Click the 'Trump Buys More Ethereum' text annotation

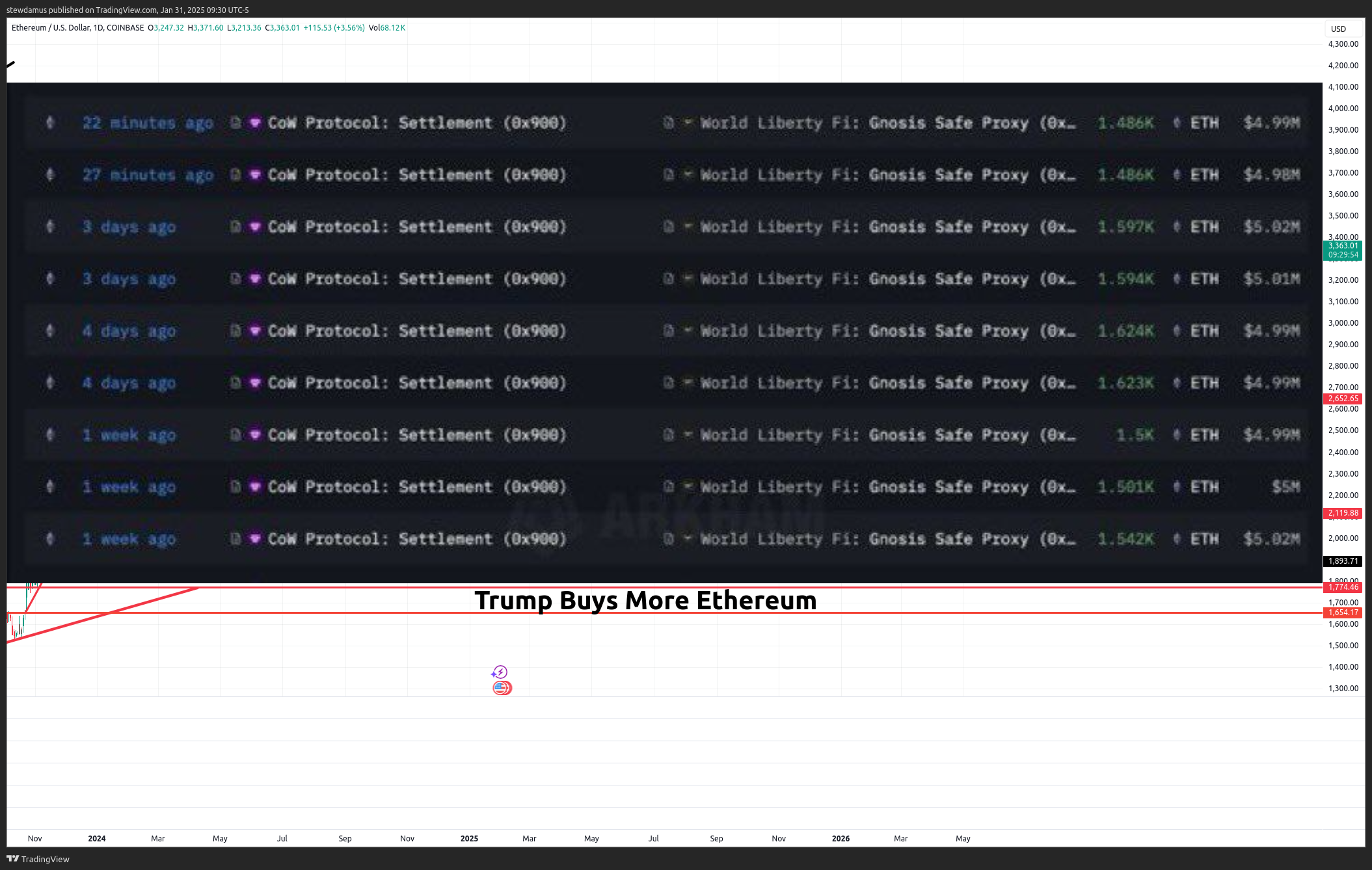[x=645, y=601]
